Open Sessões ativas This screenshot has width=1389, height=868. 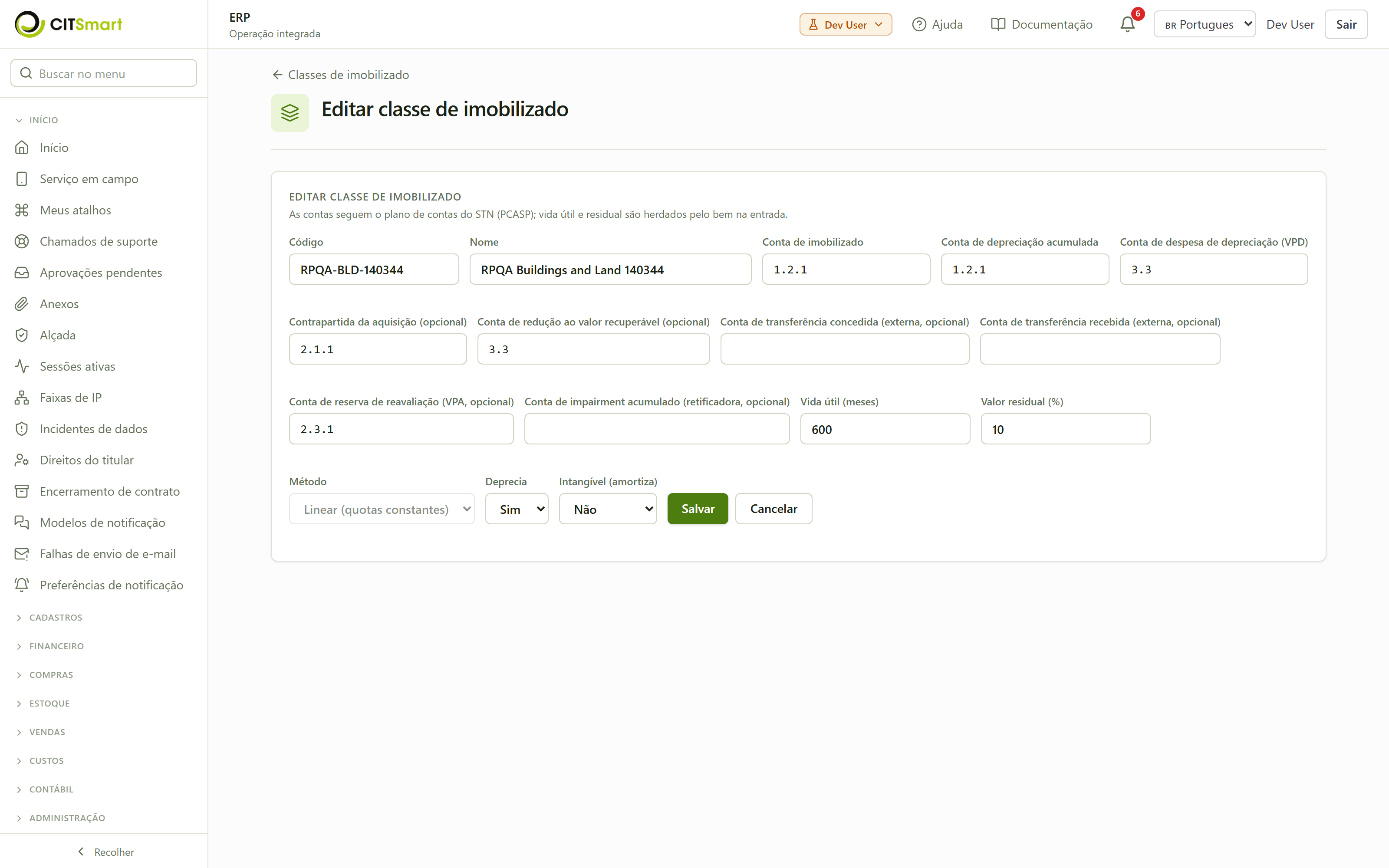tap(103, 366)
